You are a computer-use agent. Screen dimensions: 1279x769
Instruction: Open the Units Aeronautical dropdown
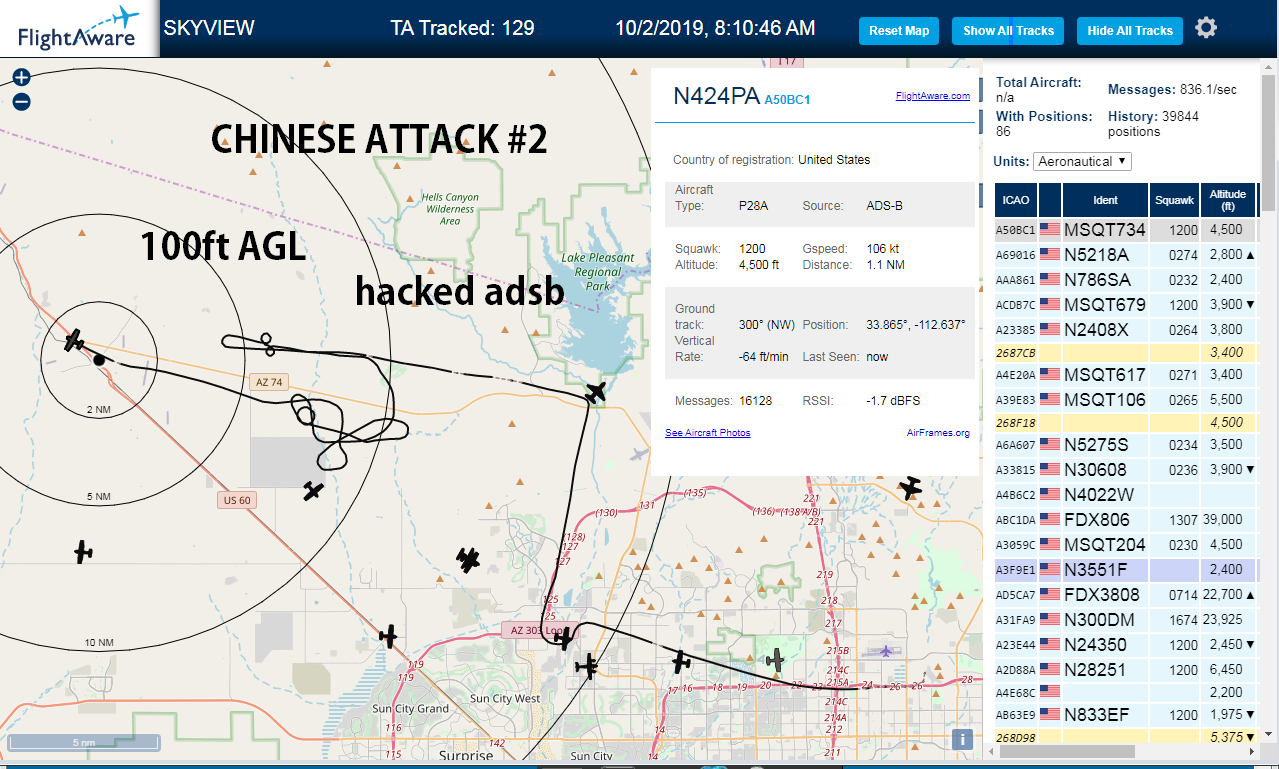pos(1084,161)
